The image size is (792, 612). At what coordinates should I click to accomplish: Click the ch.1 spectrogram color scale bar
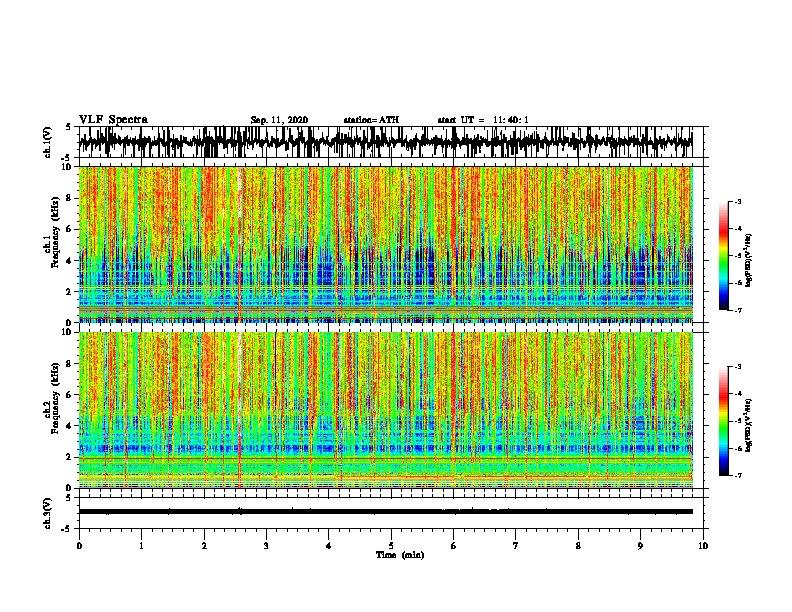(x=724, y=256)
